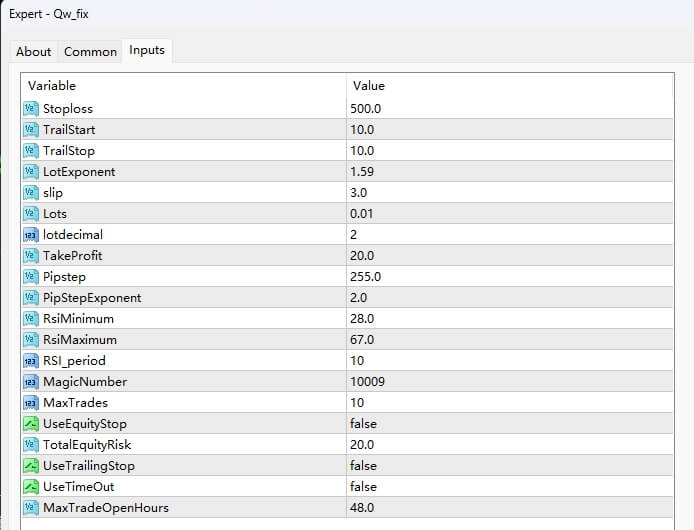
Task: Click the lotdecimal integer type icon
Action: tap(30, 234)
